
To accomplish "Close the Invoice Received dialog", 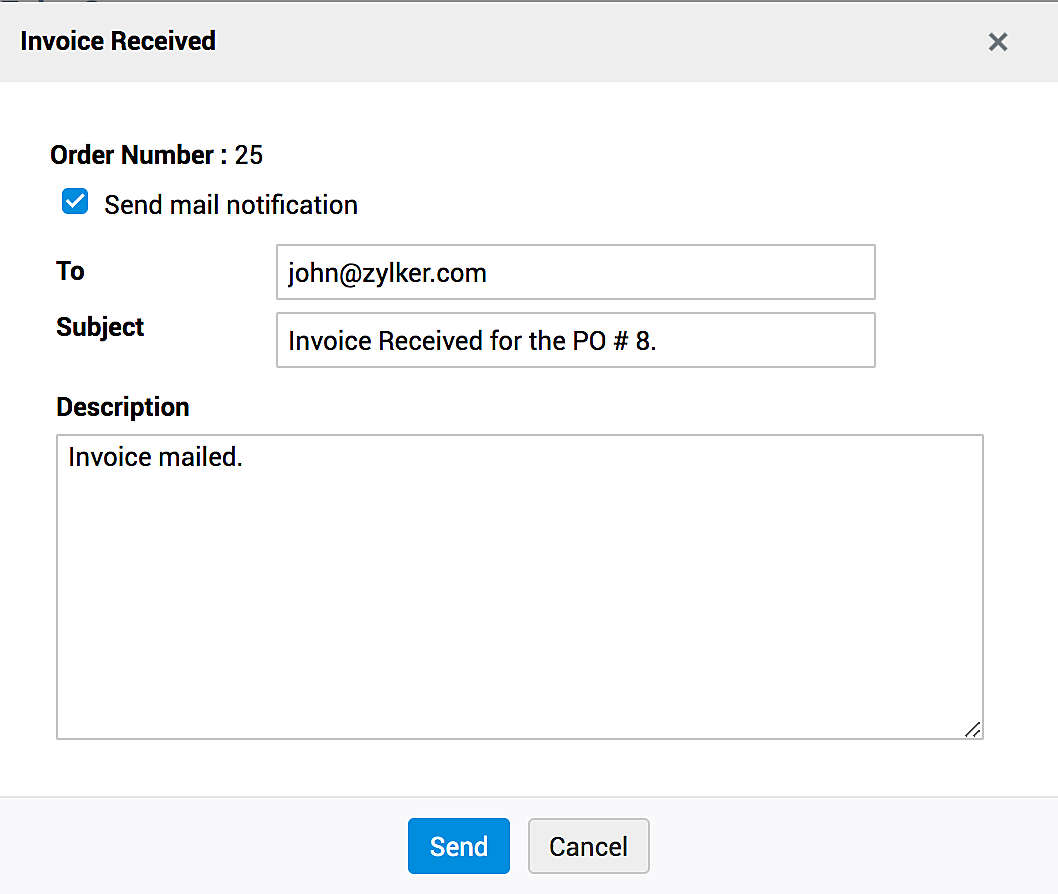I will pos(997,42).
